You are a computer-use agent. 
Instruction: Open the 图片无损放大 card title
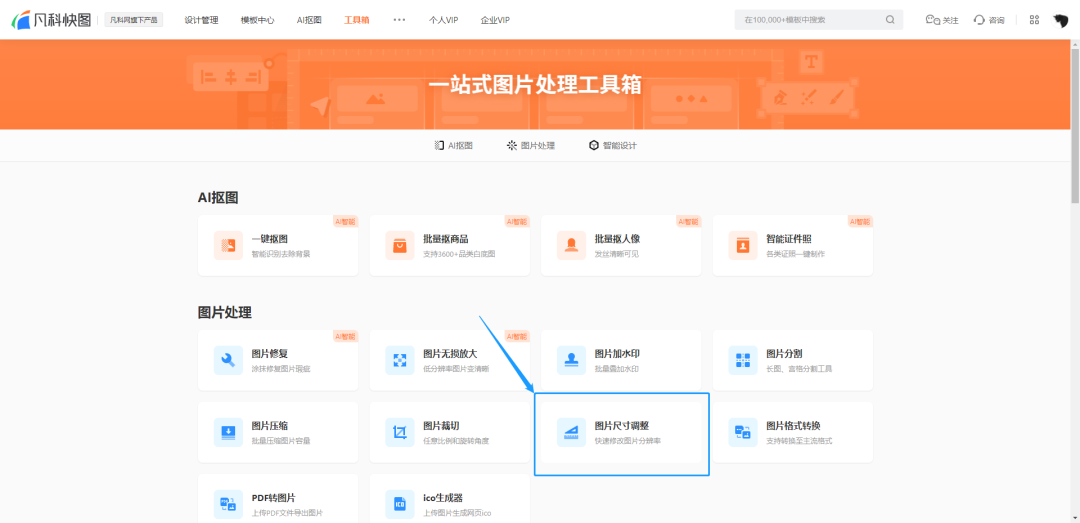450,353
